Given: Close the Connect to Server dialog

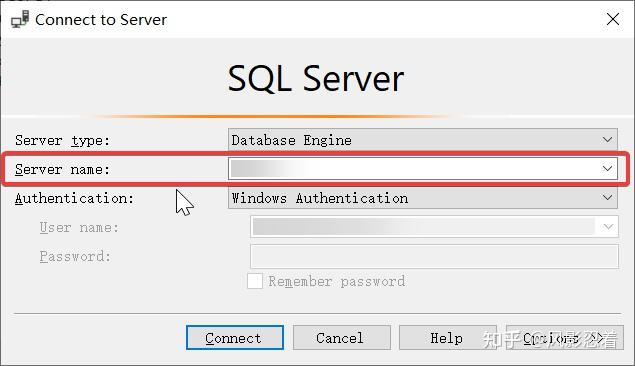Looking at the screenshot, I should pyautogui.click(x=613, y=19).
